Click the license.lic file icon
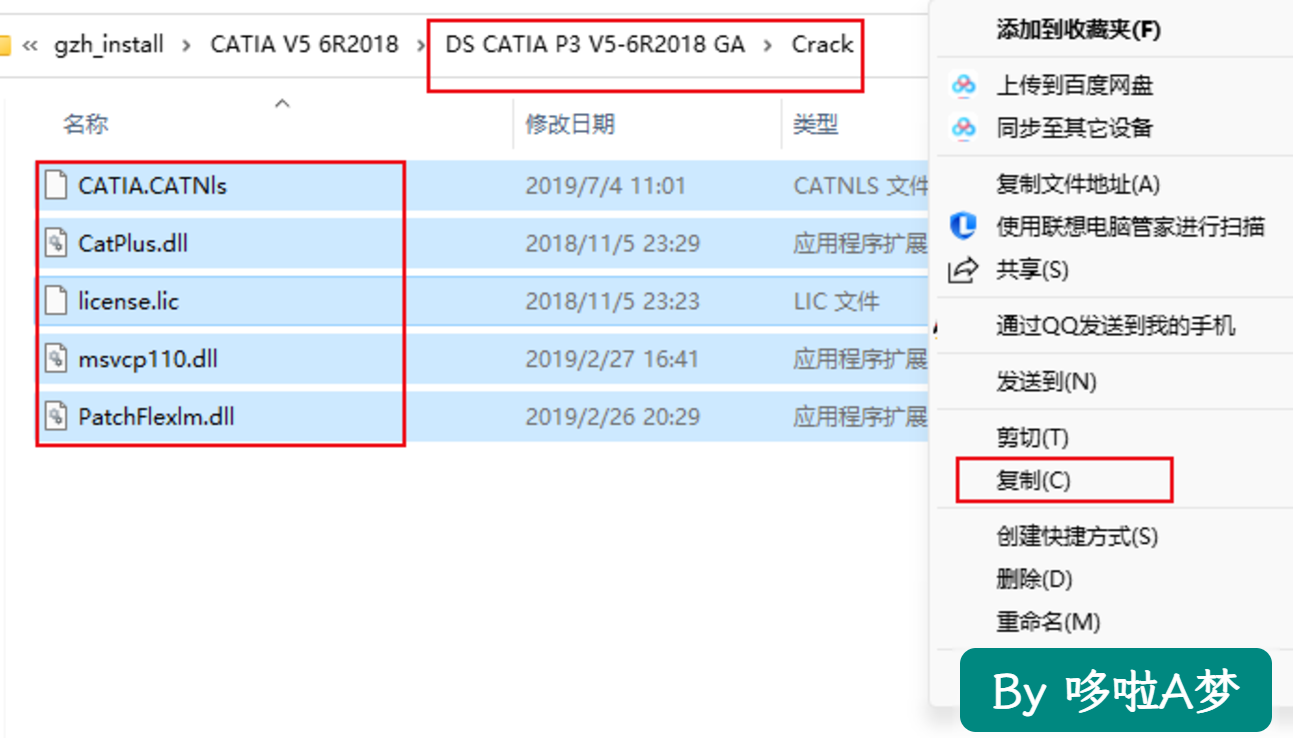1293x738 pixels. [x=56, y=301]
